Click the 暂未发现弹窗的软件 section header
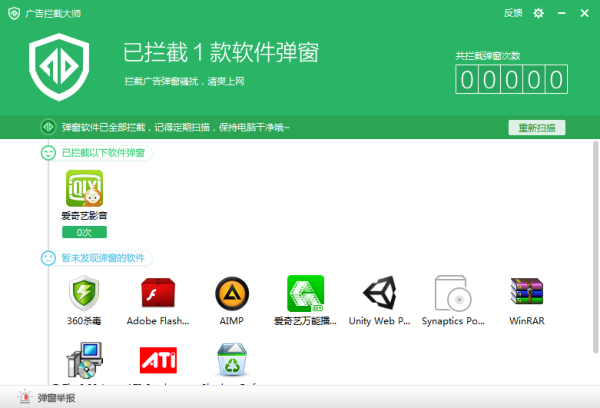 pos(102,258)
